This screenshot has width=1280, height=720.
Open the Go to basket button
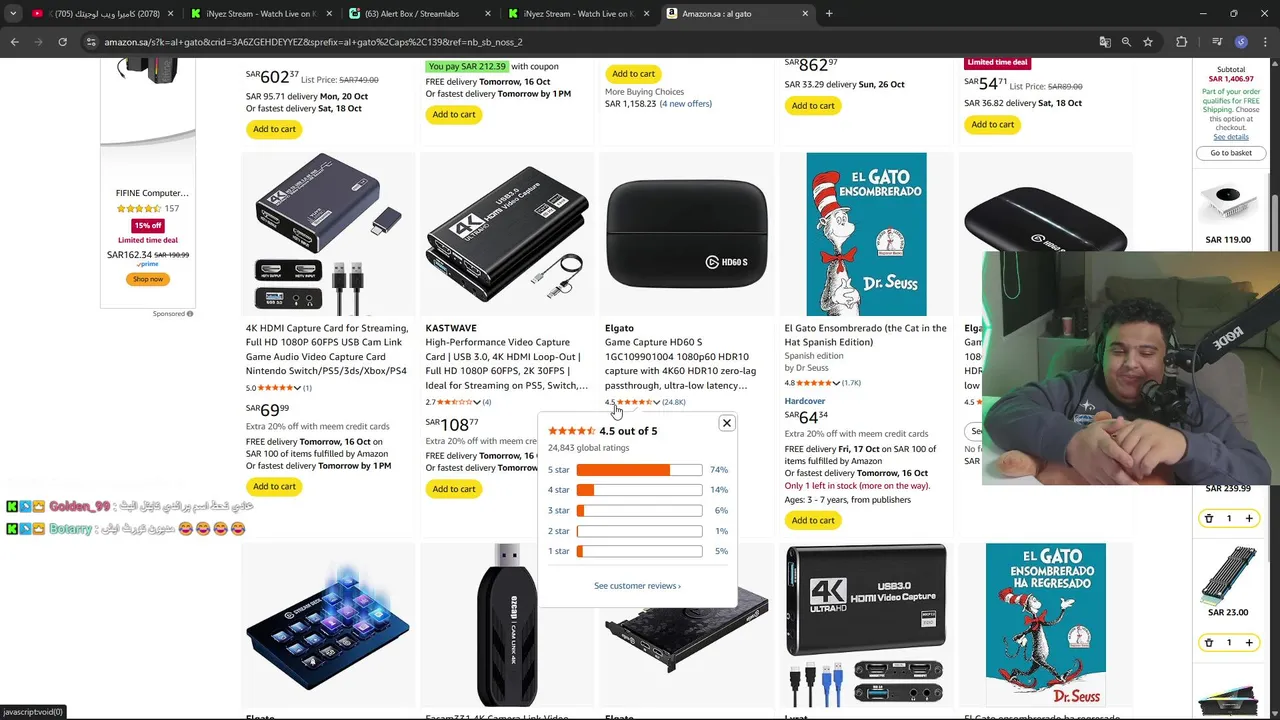[x=1231, y=153]
